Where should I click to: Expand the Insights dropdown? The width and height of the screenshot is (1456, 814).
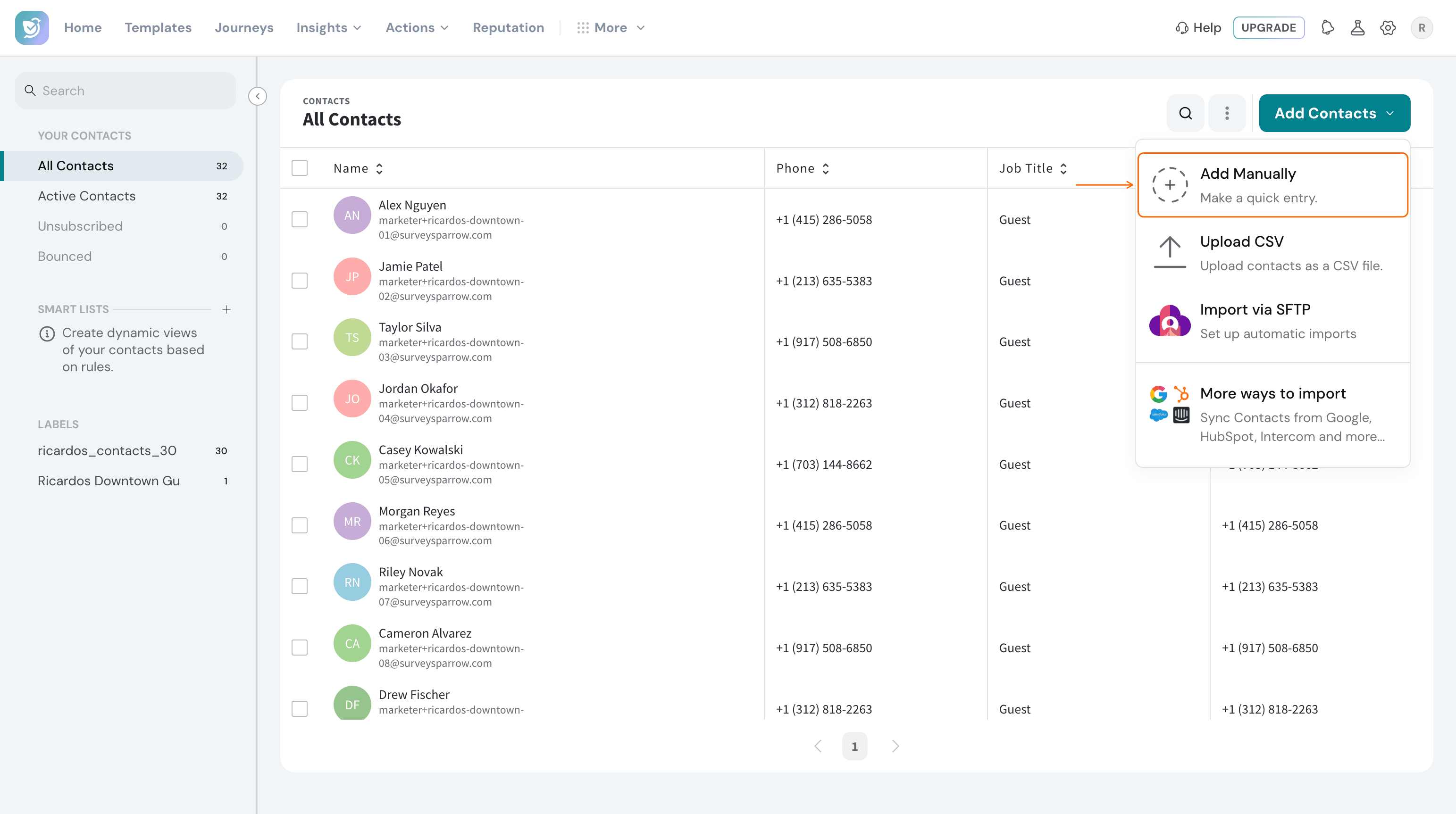tap(328, 28)
